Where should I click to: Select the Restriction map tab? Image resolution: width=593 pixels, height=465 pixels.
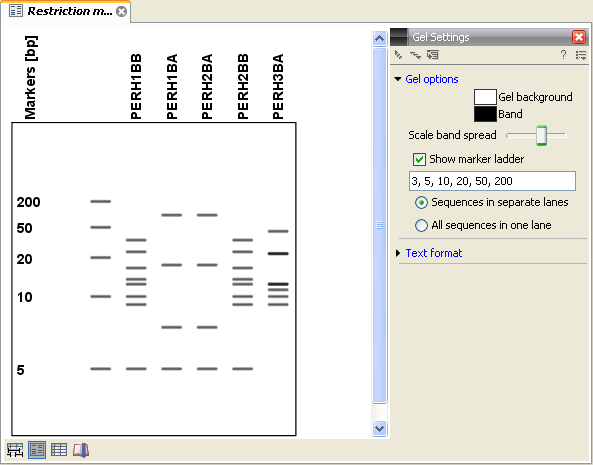(65, 12)
